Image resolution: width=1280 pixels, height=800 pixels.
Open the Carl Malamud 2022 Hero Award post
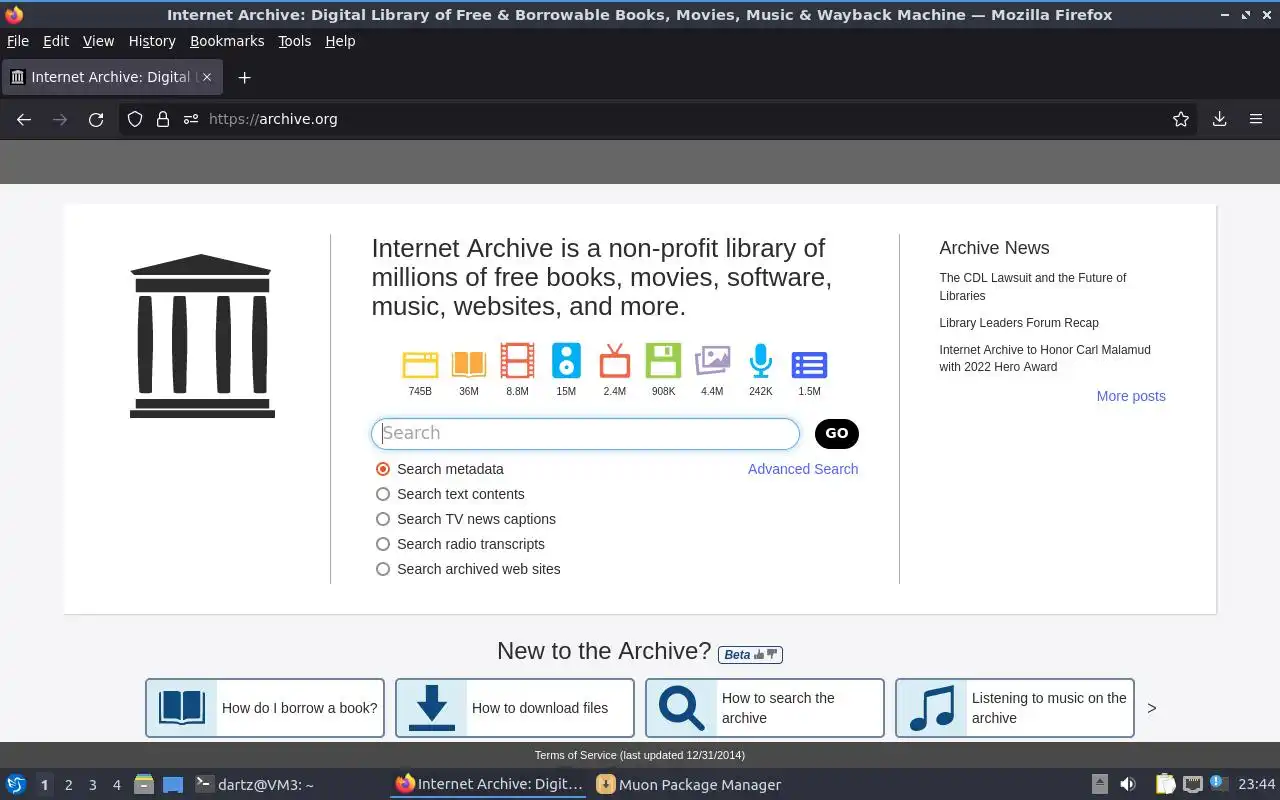click(1045, 358)
